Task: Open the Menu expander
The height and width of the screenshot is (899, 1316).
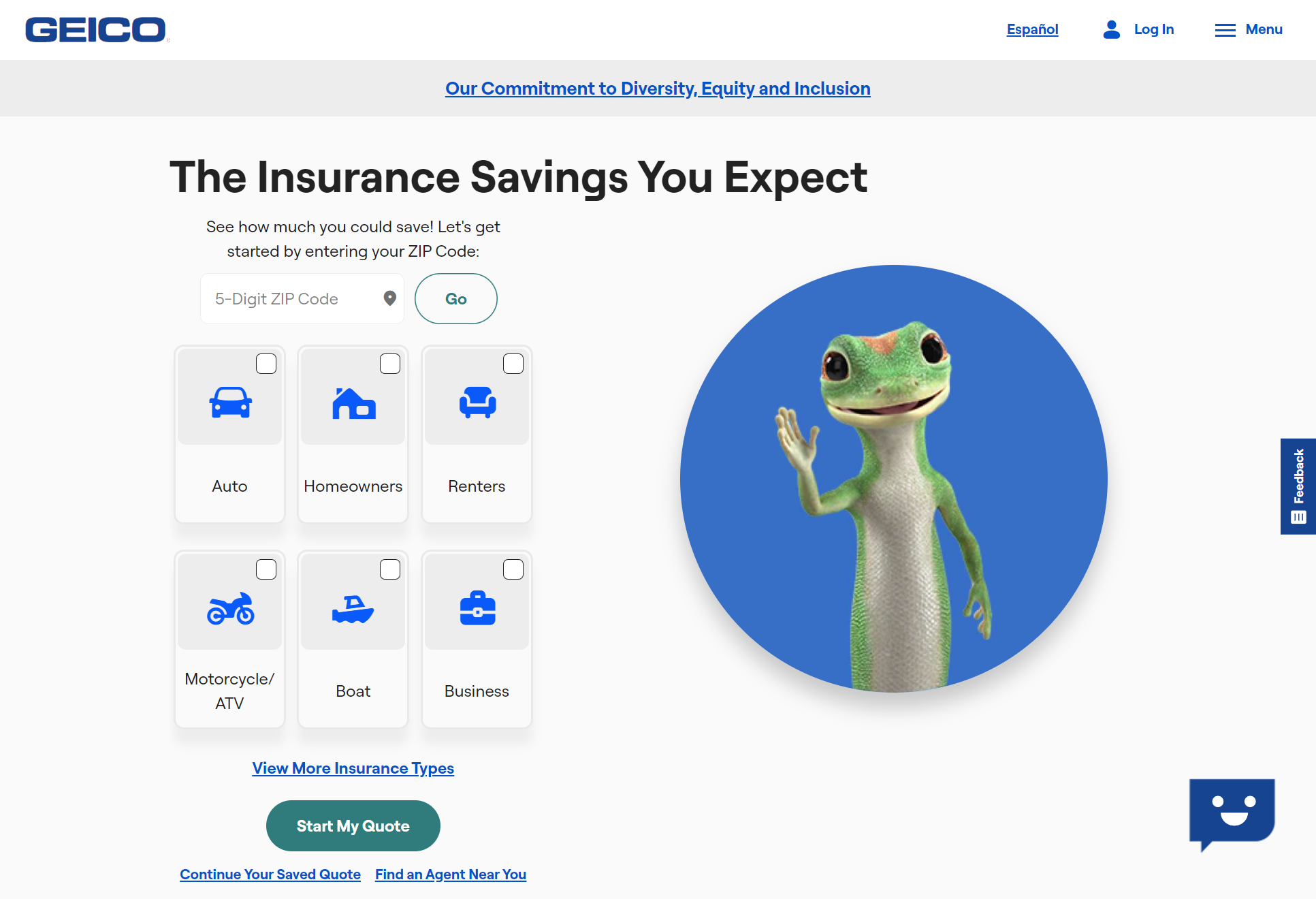Action: 1249,28
